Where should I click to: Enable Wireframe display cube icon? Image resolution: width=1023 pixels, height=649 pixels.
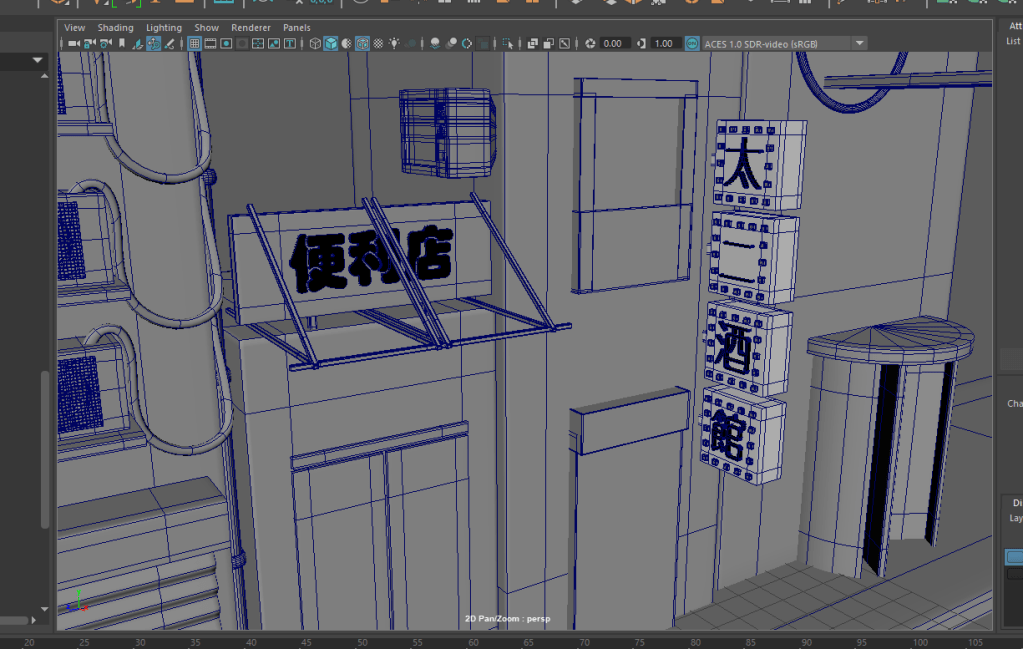pos(315,44)
